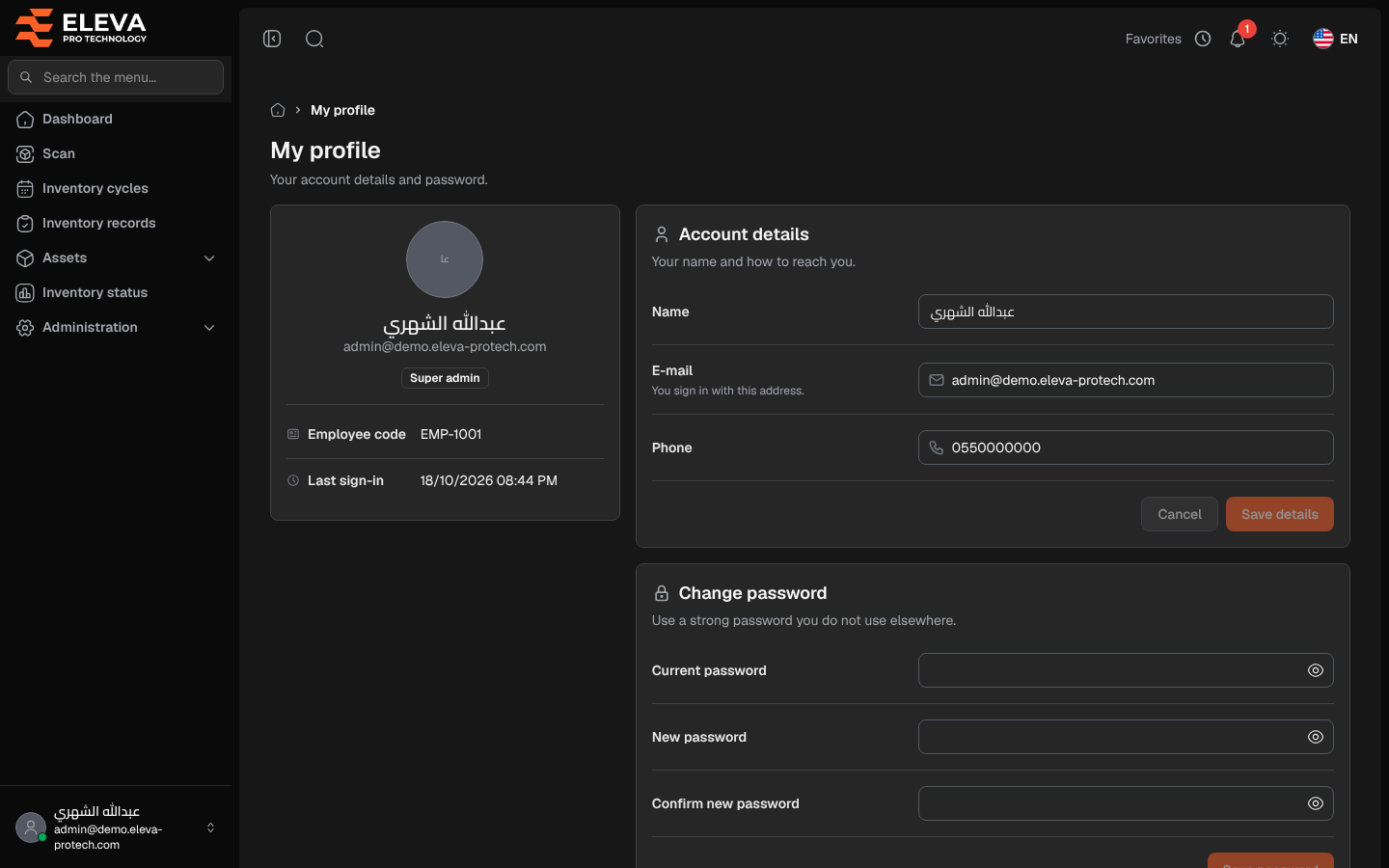Click the sidebar user avatar at bottom

(31, 827)
